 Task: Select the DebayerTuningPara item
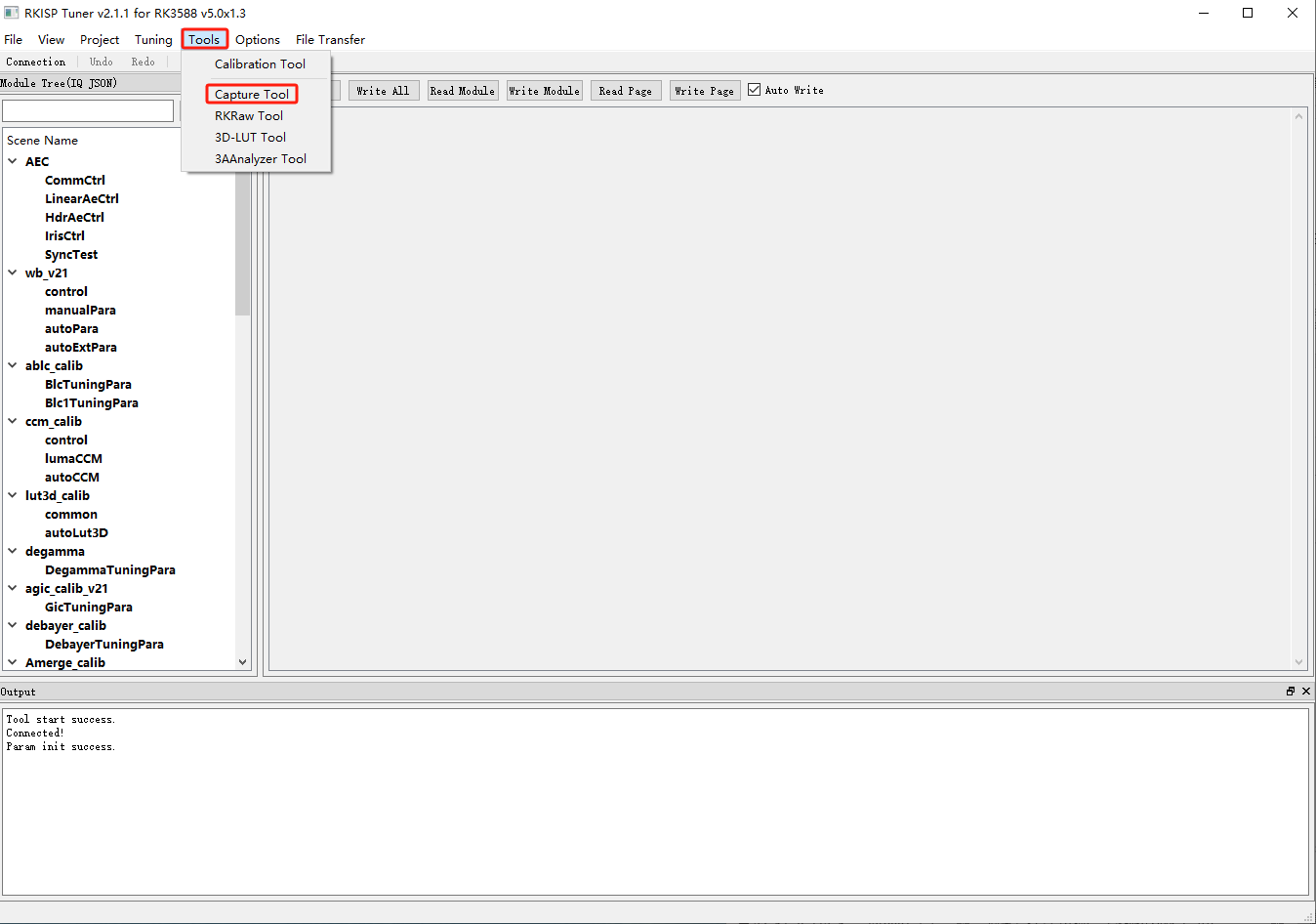[104, 645]
